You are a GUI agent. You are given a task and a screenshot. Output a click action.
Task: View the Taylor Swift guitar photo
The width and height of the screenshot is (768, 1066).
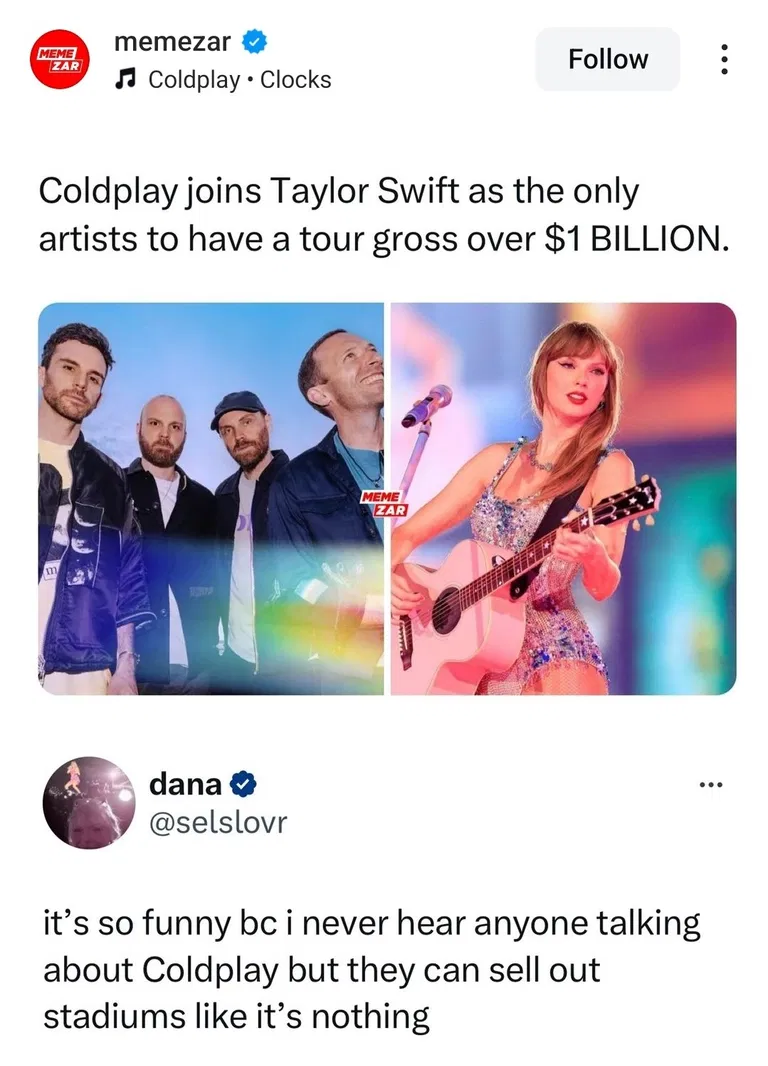[563, 498]
